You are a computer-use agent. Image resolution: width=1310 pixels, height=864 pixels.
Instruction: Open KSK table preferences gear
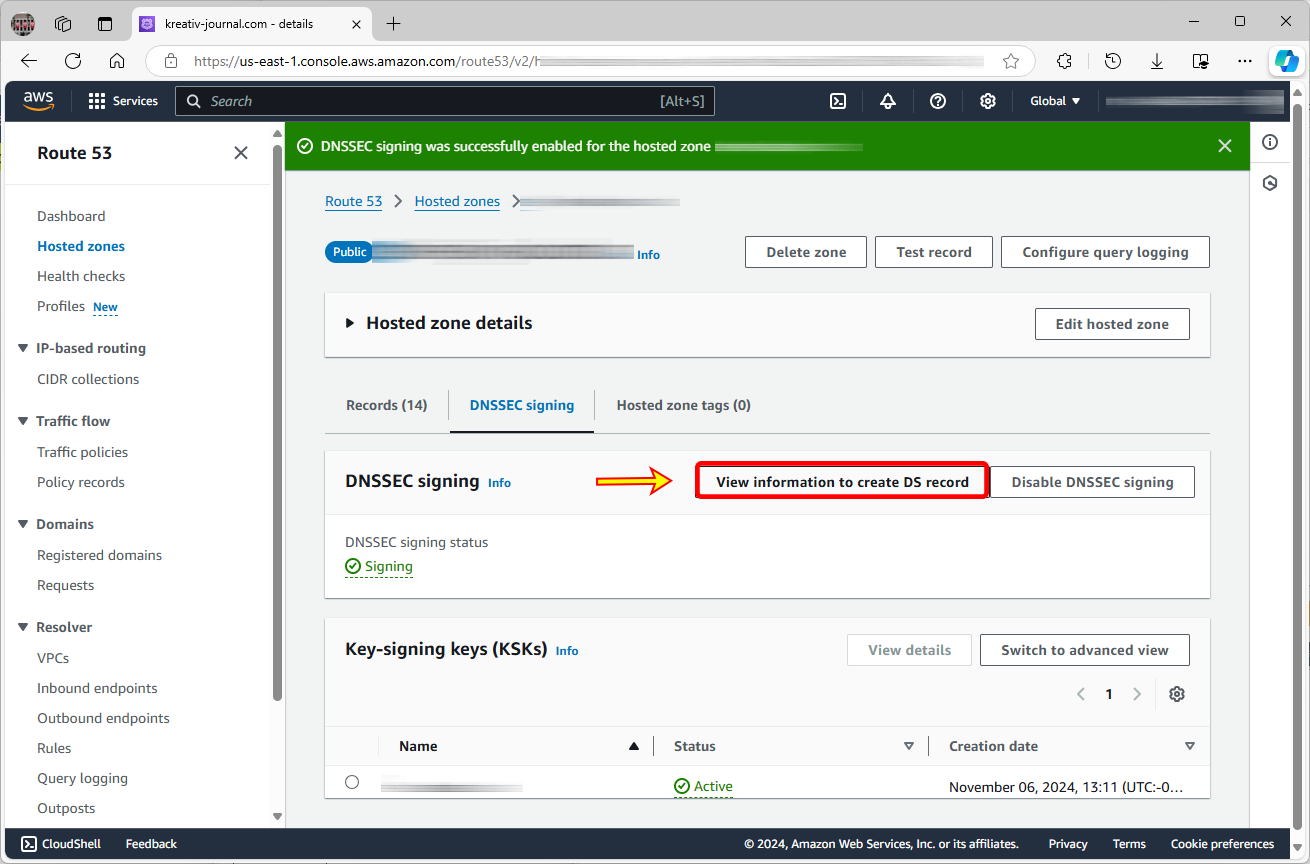(1177, 693)
